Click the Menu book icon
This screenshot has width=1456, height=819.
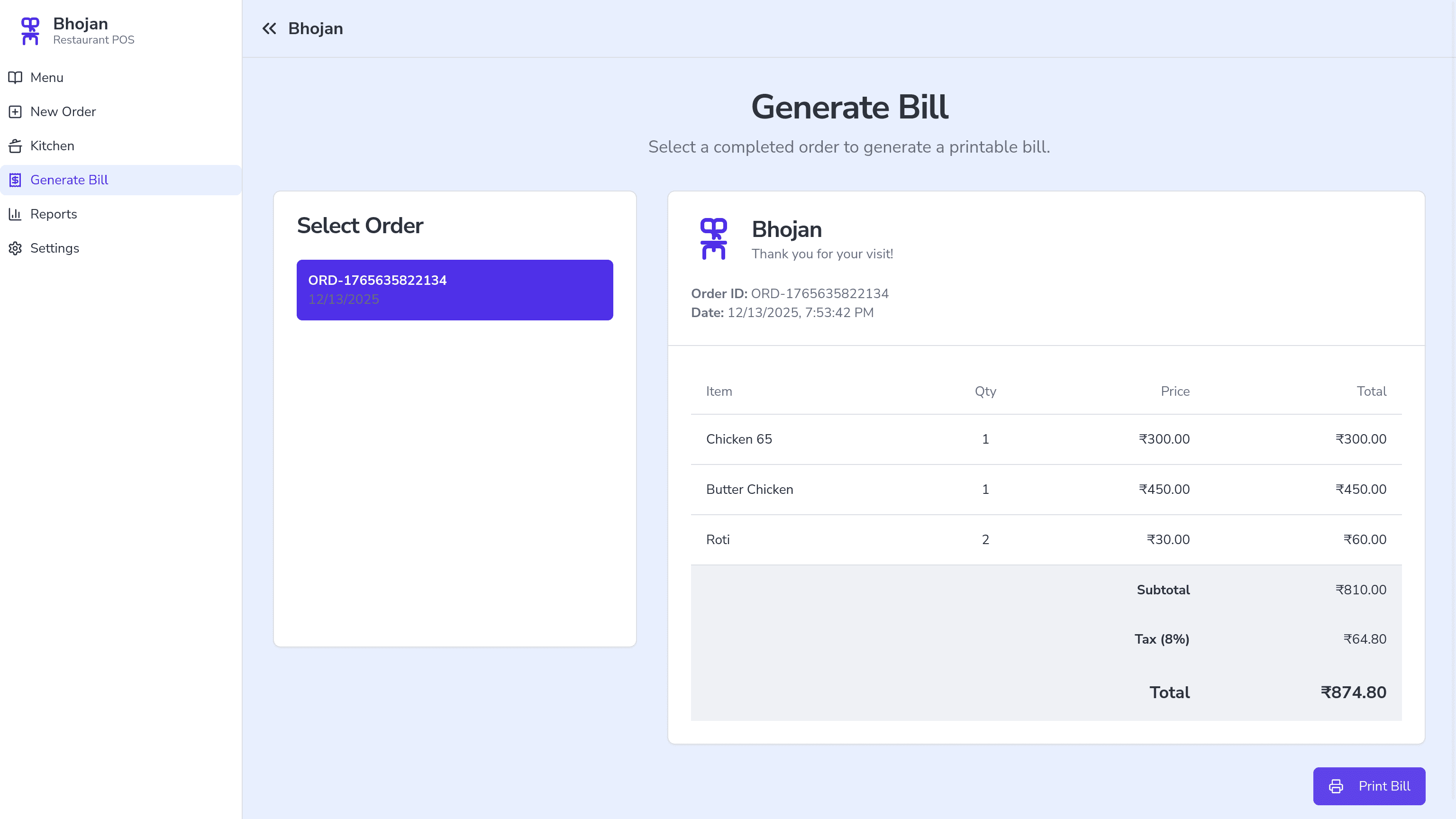coord(15,77)
